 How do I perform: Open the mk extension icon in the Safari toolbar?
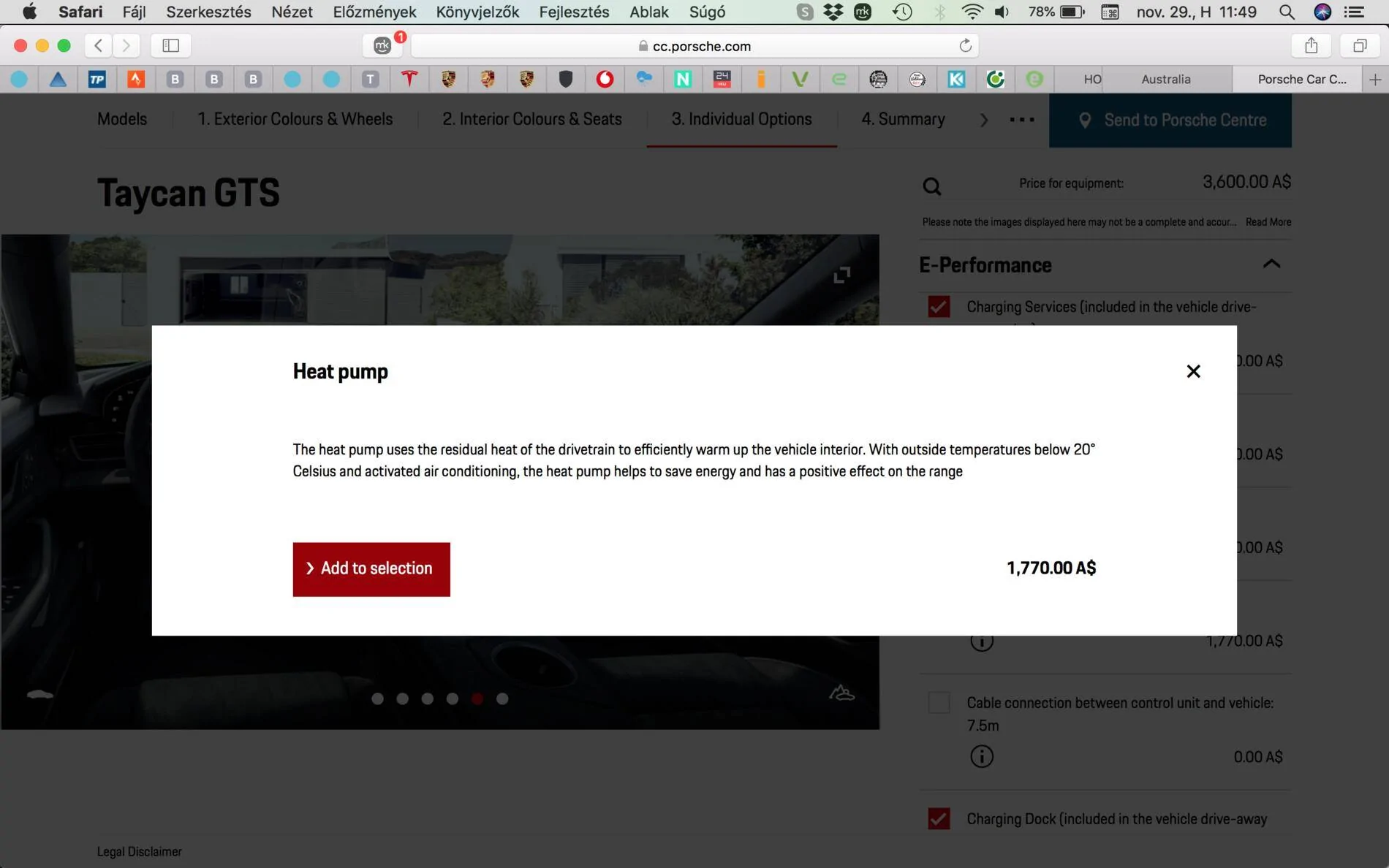382,45
